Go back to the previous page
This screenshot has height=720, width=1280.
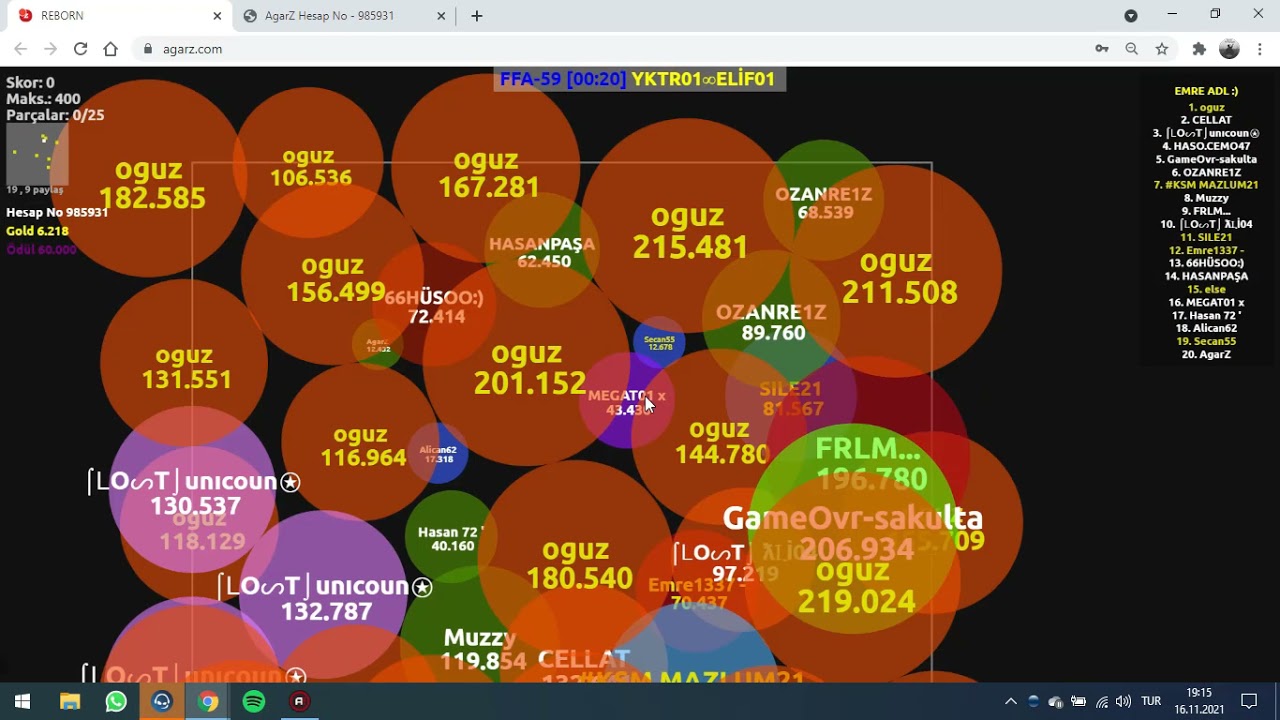[21, 49]
